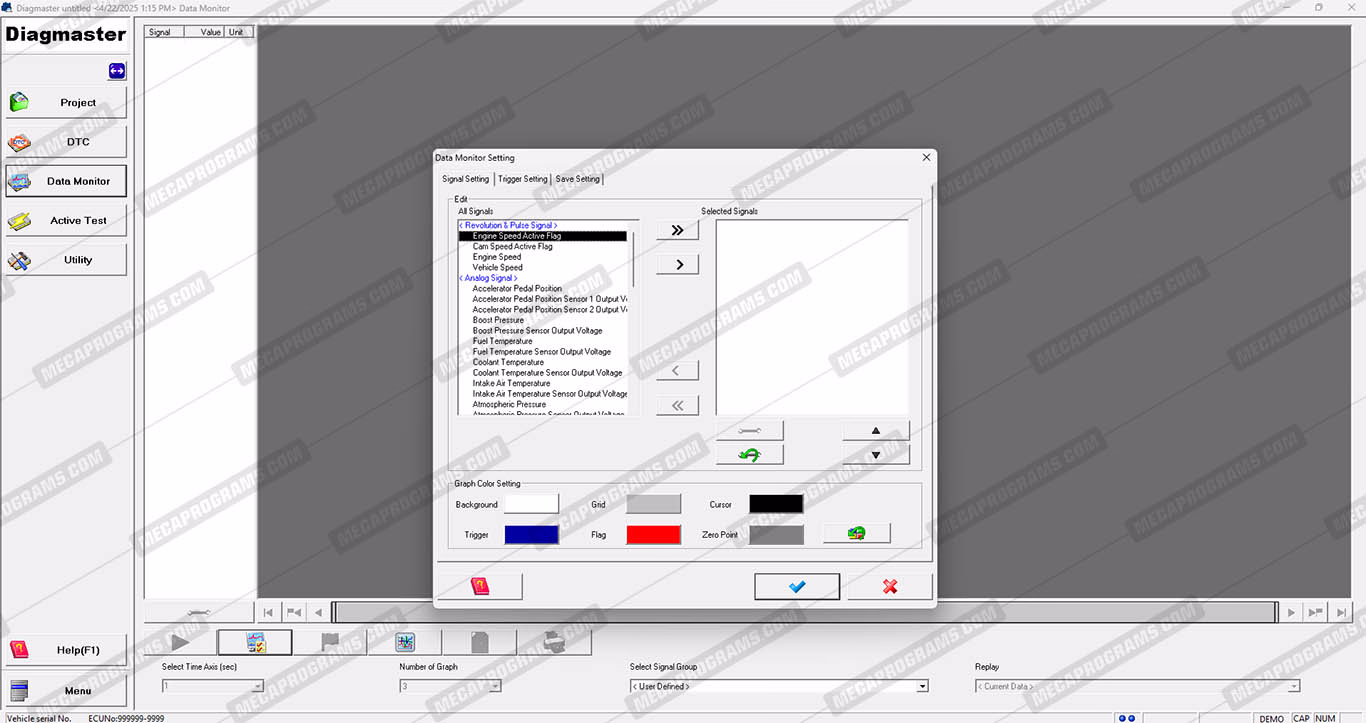The width and height of the screenshot is (1366, 723).
Task: Move selected signal down with the down triangle
Action: (x=875, y=455)
